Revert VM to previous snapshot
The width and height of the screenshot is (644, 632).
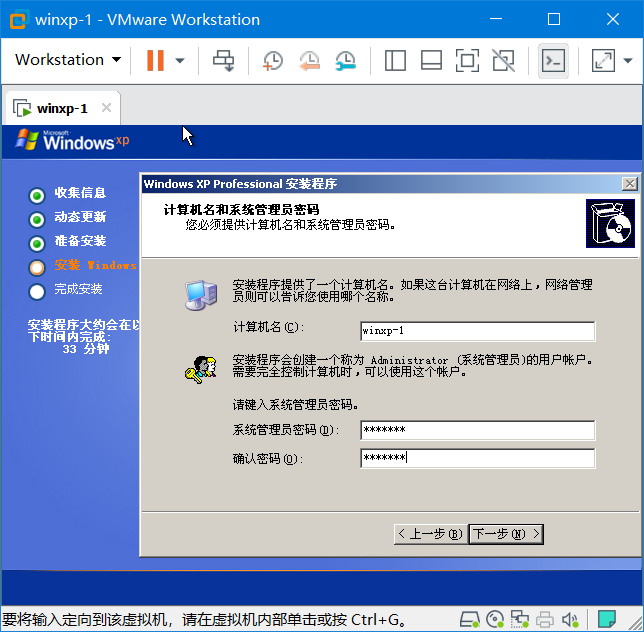coord(309,61)
